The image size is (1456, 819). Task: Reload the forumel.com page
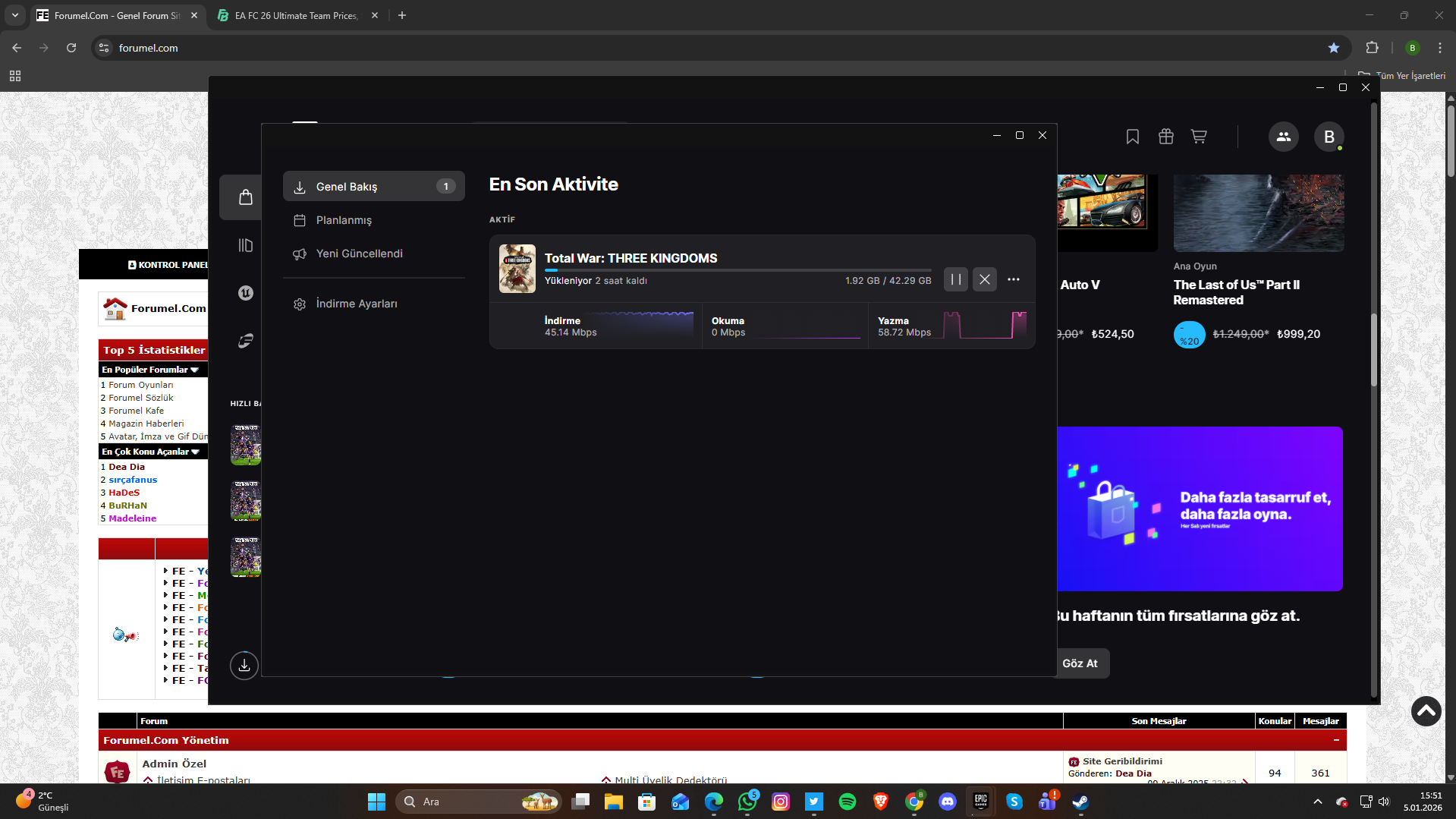pyautogui.click(x=71, y=48)
